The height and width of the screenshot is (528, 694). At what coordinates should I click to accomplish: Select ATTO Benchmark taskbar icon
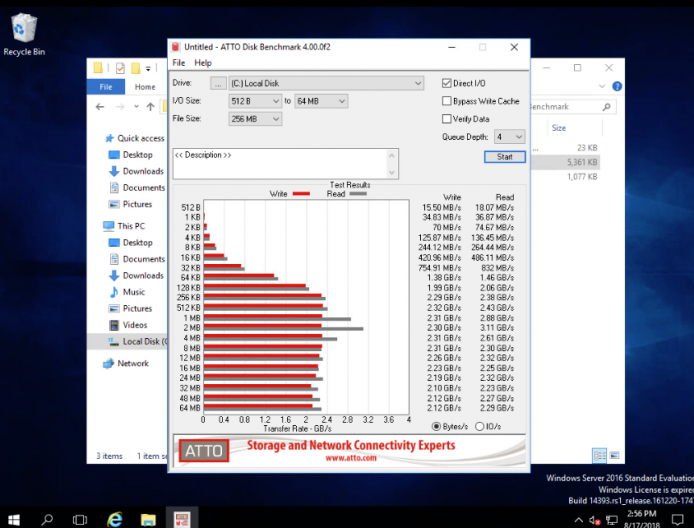pos(182,519)
